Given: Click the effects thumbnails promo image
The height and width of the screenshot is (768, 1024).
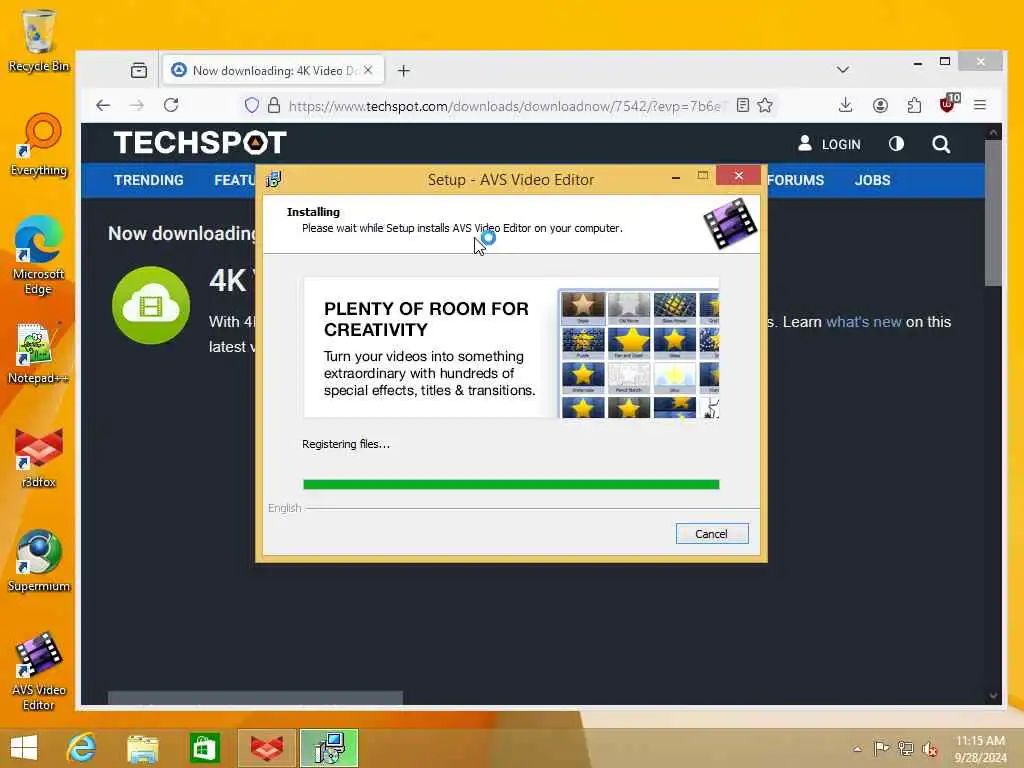Looking at the screenshot, I should pos(639,353).
